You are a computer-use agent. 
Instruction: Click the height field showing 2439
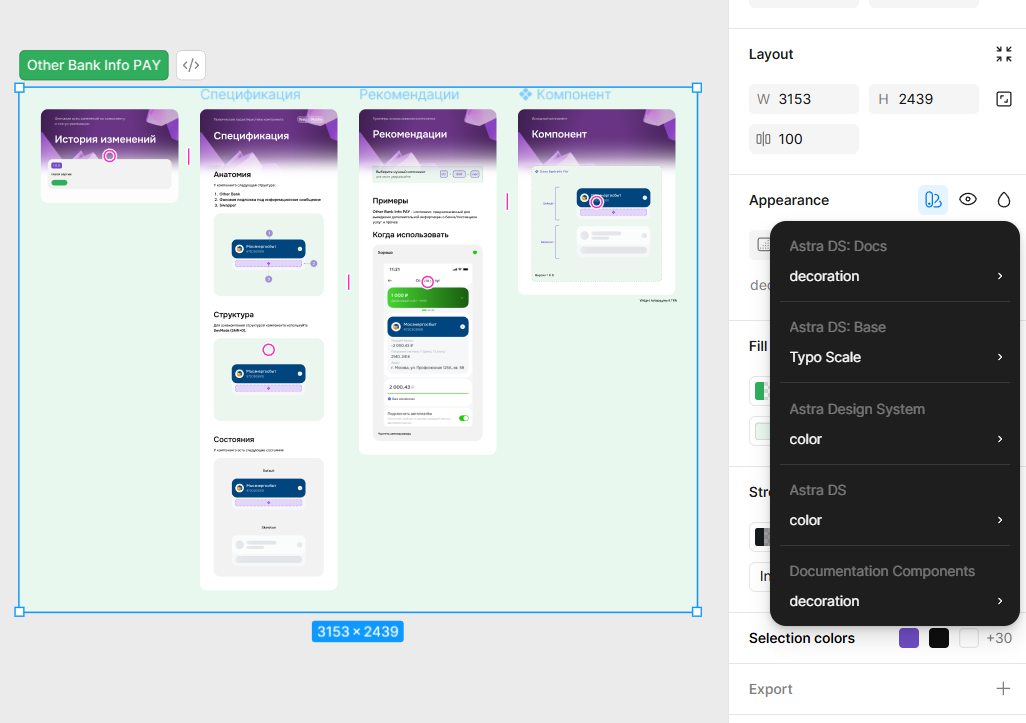coord(923,99)
